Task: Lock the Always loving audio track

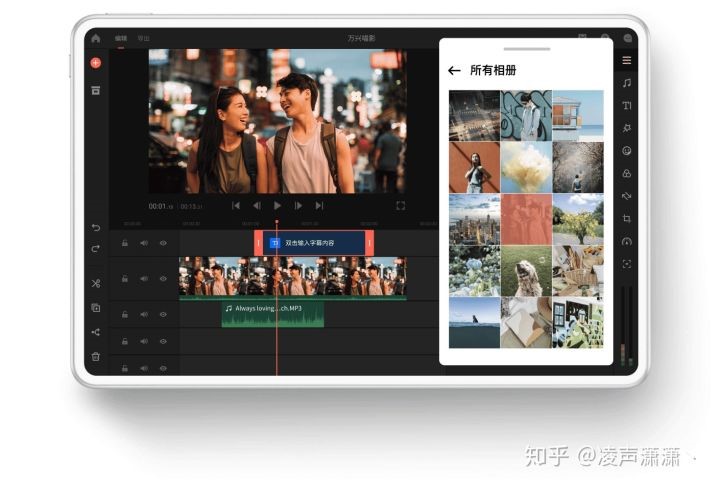Action: [x=124, y=315]
